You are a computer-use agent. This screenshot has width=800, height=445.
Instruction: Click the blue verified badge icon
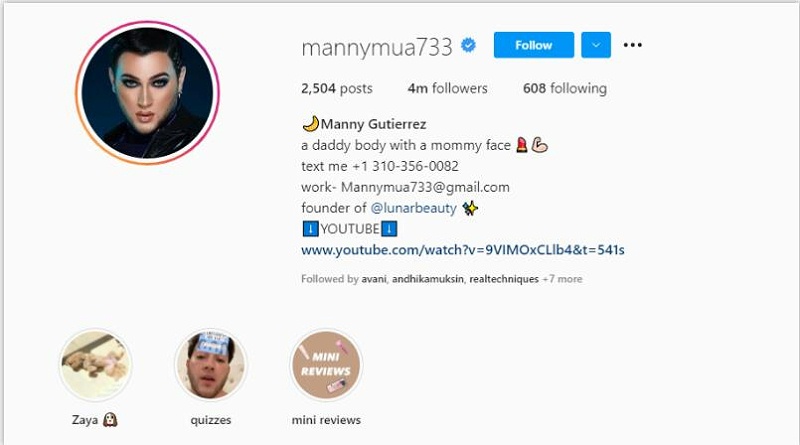[x=468, y=45]
